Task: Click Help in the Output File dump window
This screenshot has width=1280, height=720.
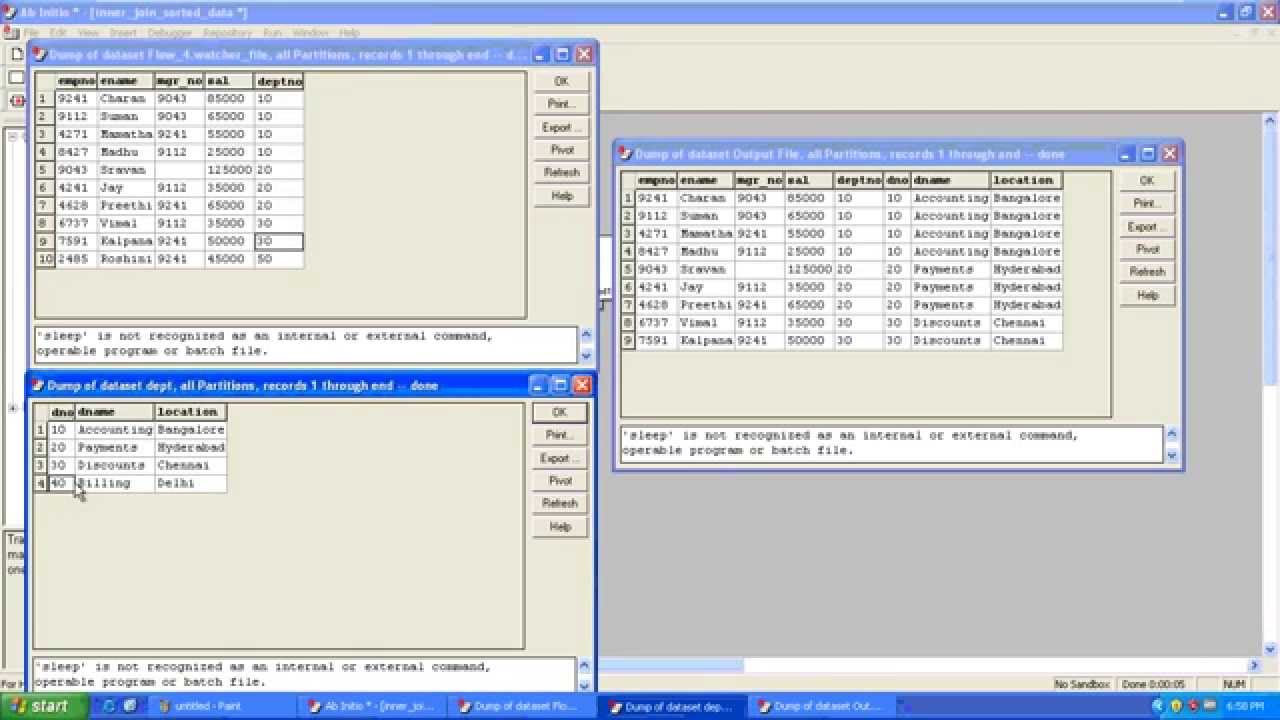Action: click(x=1147, y=295)
